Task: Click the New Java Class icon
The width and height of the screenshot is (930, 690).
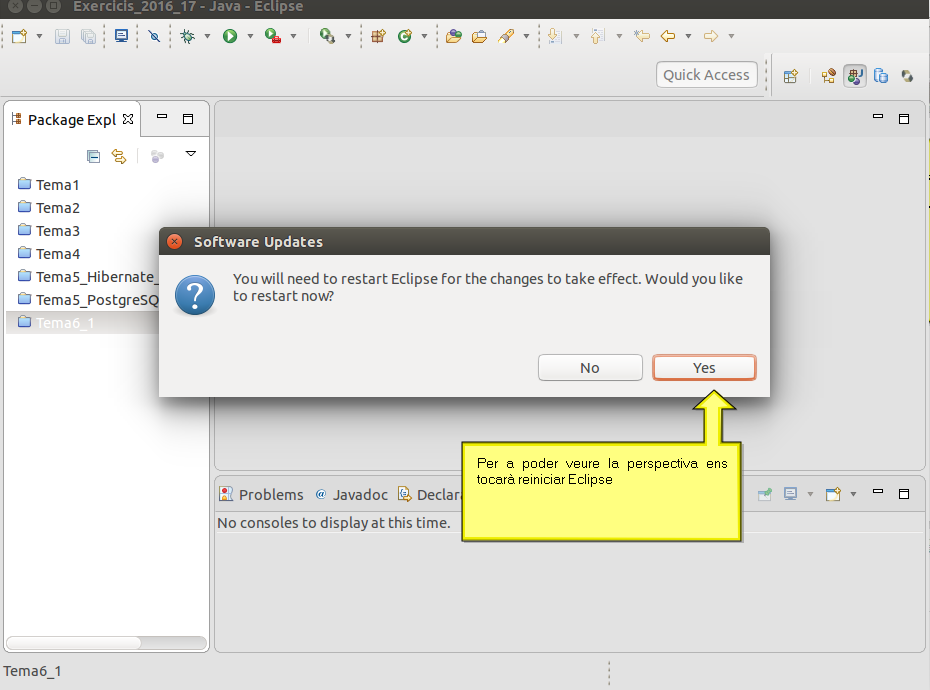Action: (x=405, y=36)
